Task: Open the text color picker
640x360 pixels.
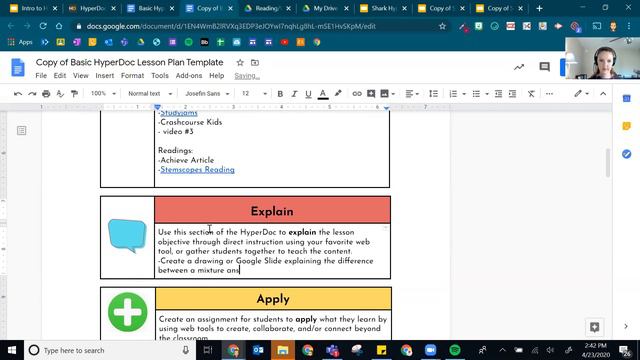Action: (323, 94)
